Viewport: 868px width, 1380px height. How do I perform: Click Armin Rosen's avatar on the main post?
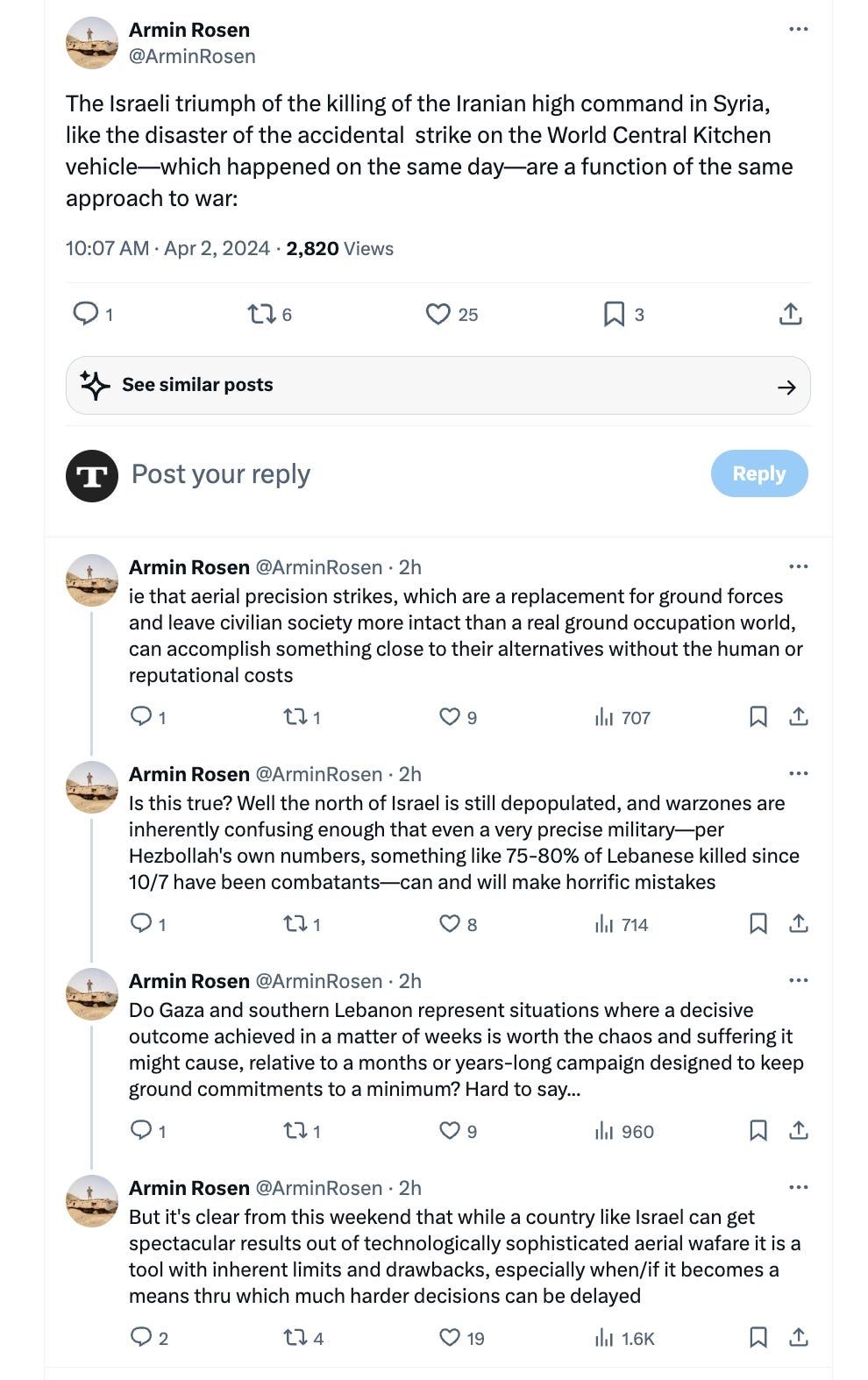tap(92, 42)
